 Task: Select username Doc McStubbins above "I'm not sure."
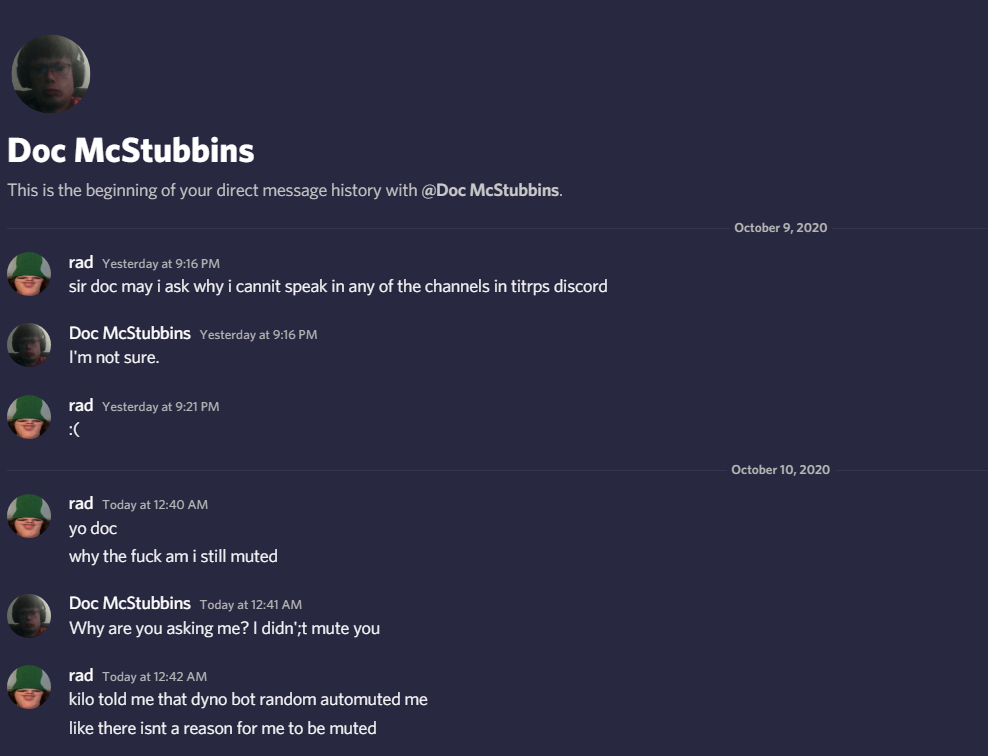click(x=130, y=333)
